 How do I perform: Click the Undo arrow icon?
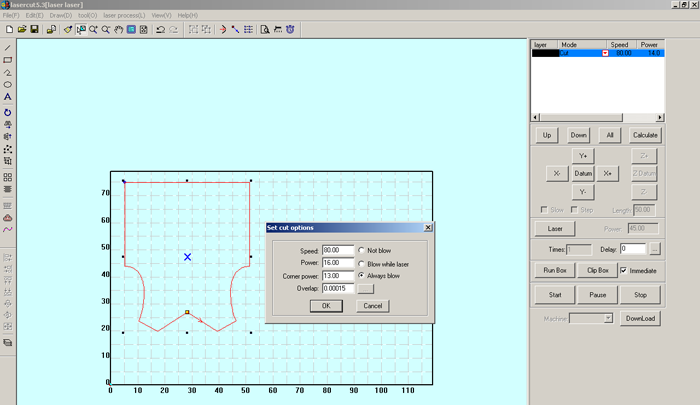tap(160, 29)
